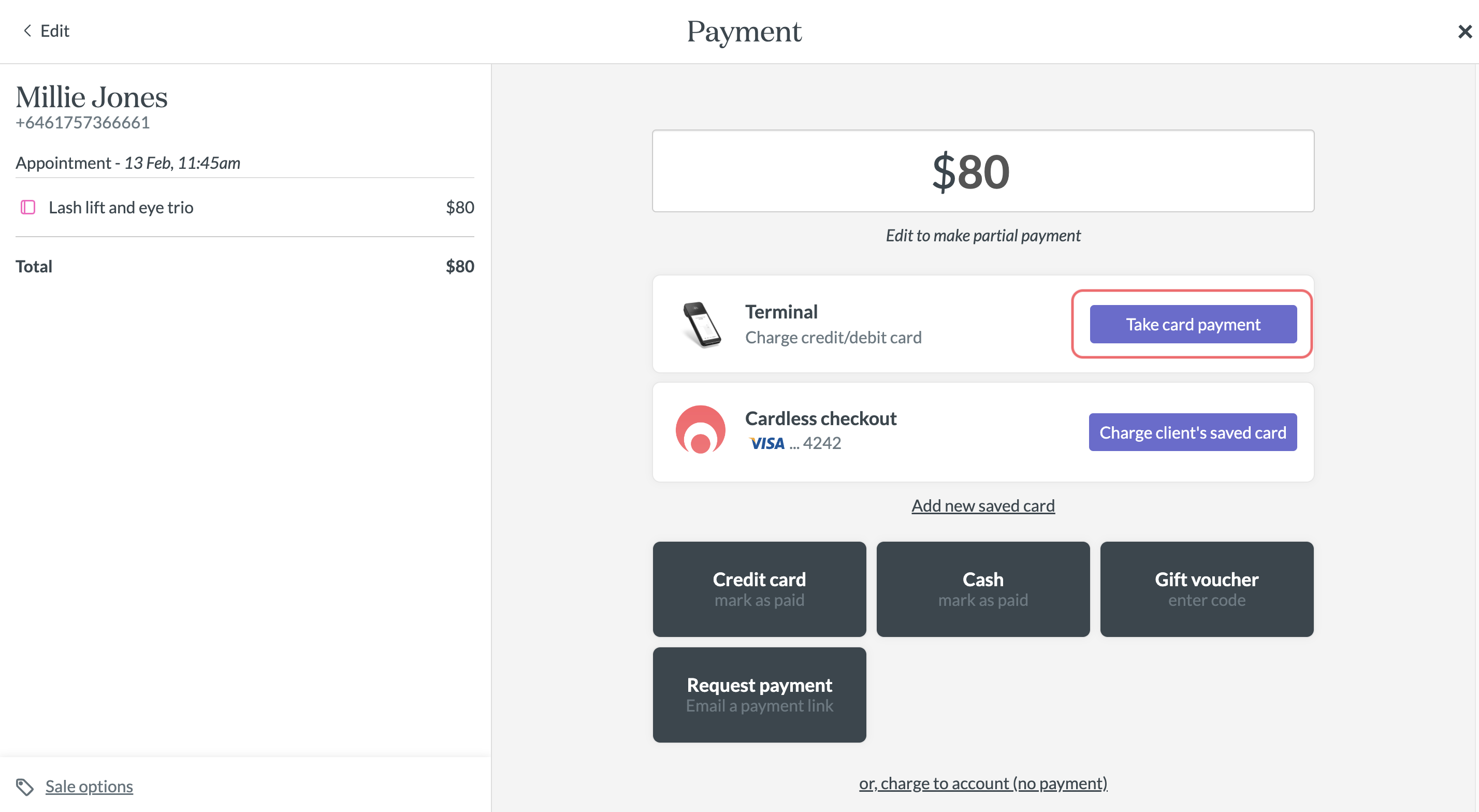
Task: Mark as paid by Credit card
Action: point(759,589)
